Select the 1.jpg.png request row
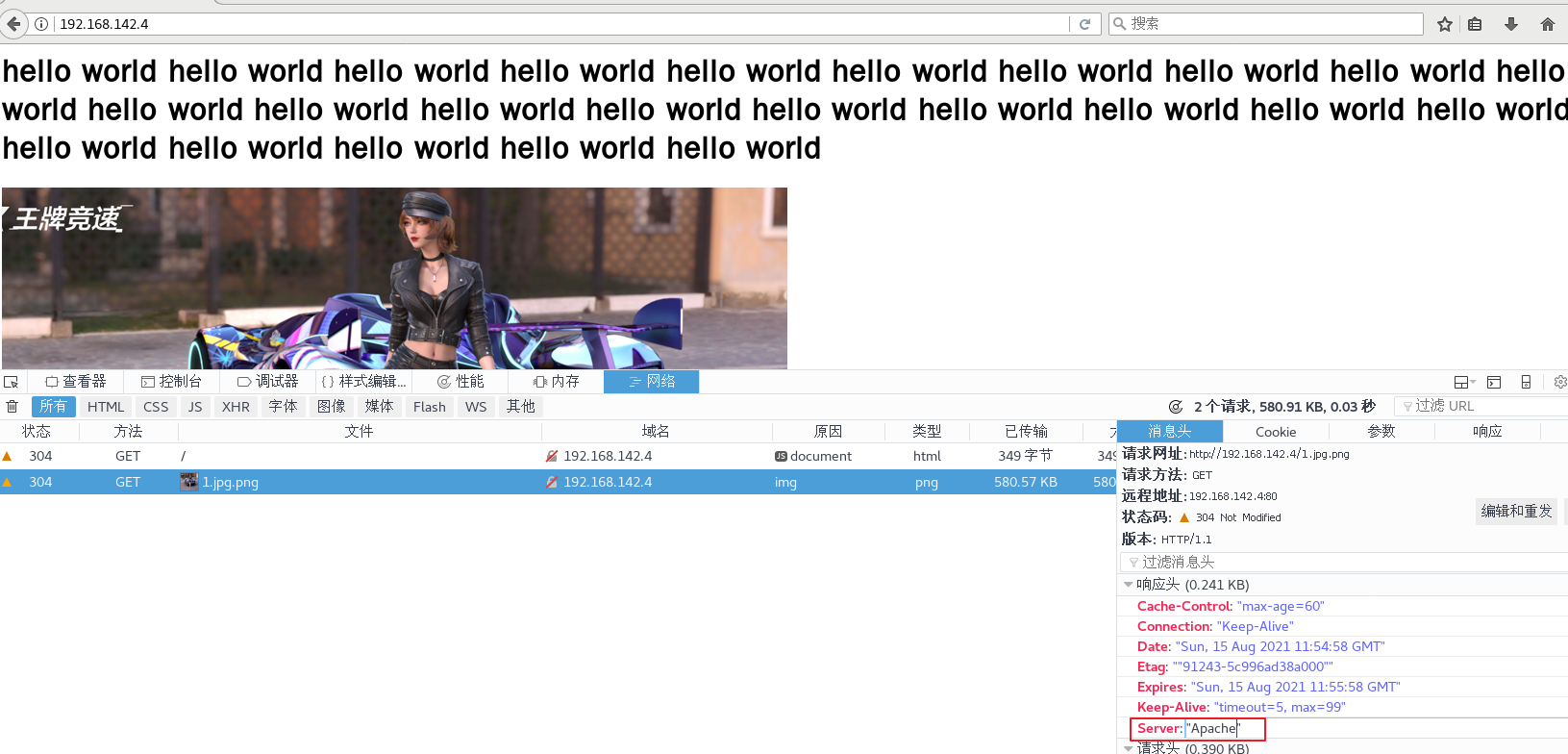 pos(559,482)
